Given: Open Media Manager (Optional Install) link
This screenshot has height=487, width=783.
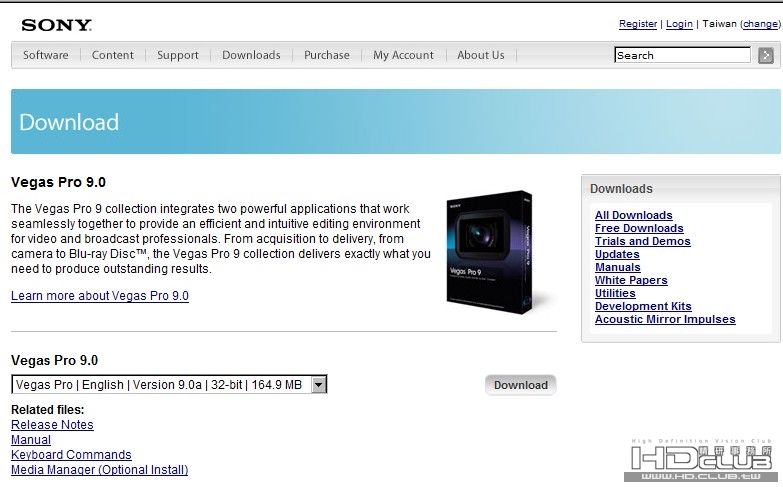Looking at the screenshot, I should pos(100,470).
